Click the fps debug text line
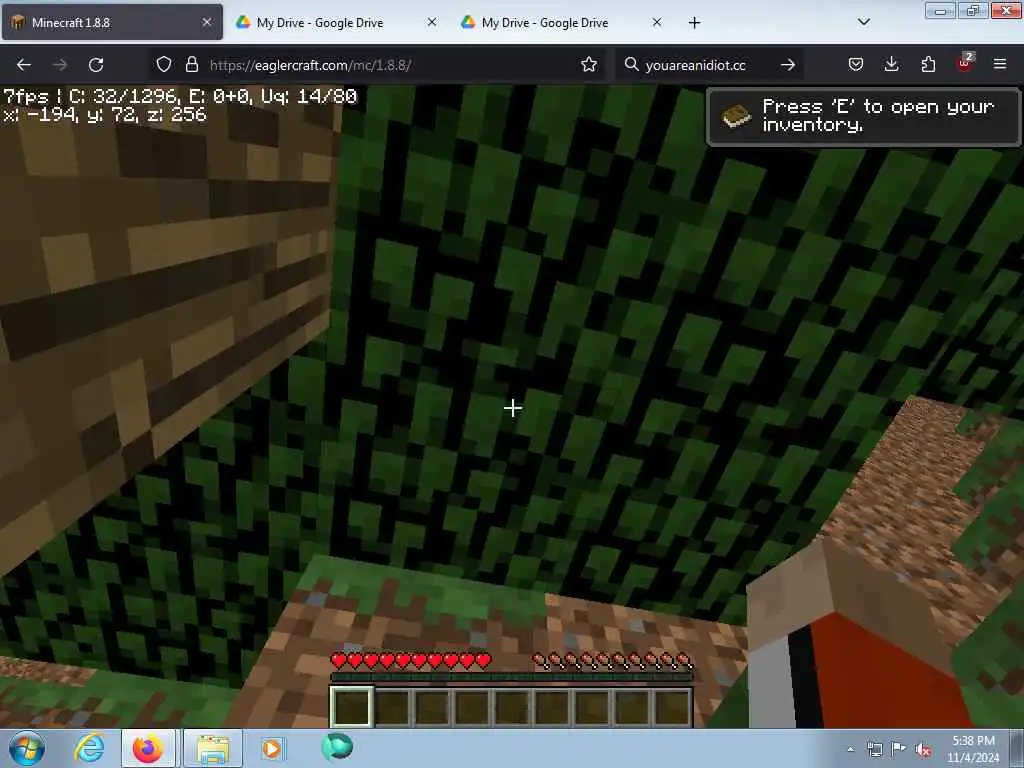 180,97
